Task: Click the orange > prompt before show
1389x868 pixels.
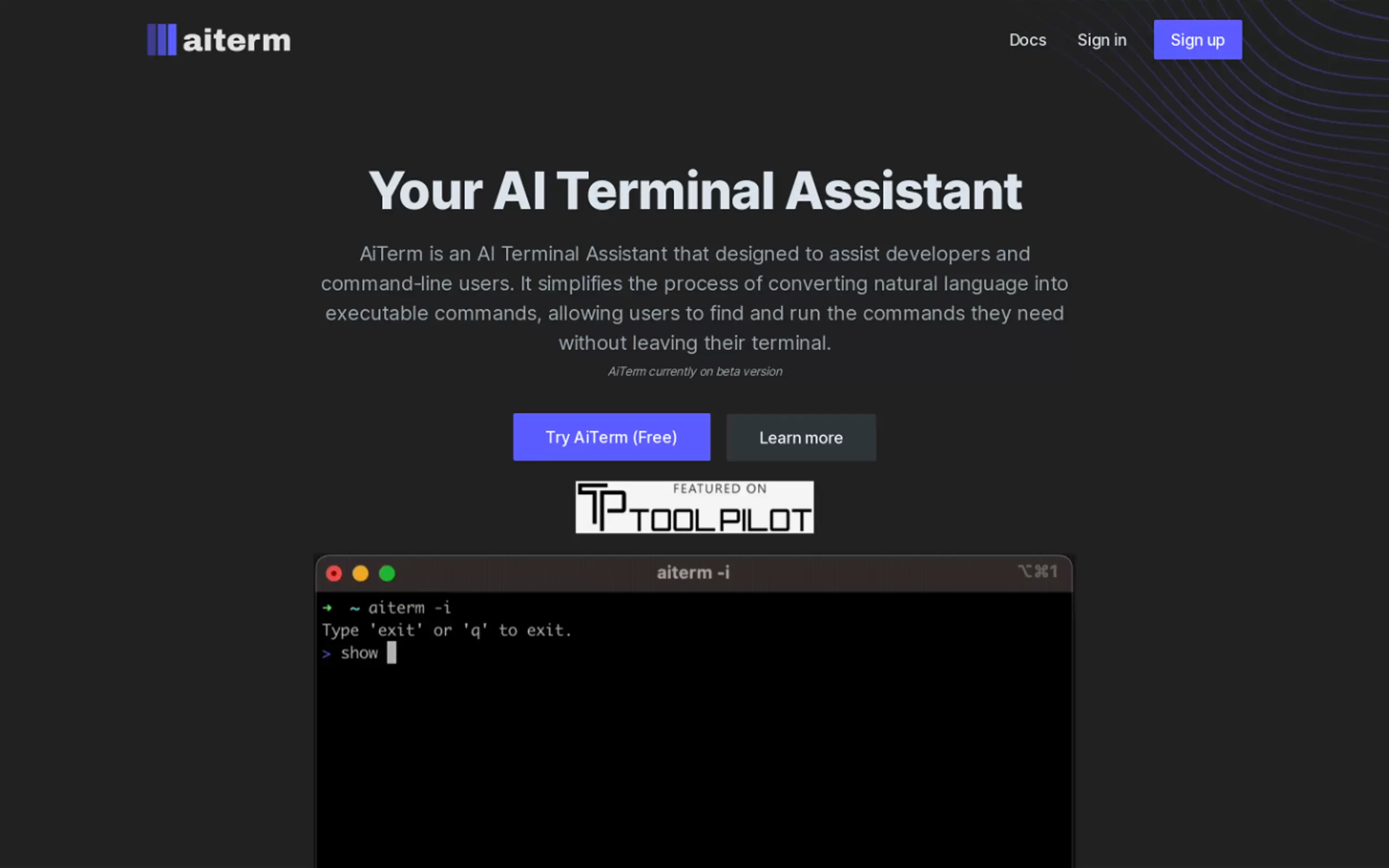Action: coord(326,653)
